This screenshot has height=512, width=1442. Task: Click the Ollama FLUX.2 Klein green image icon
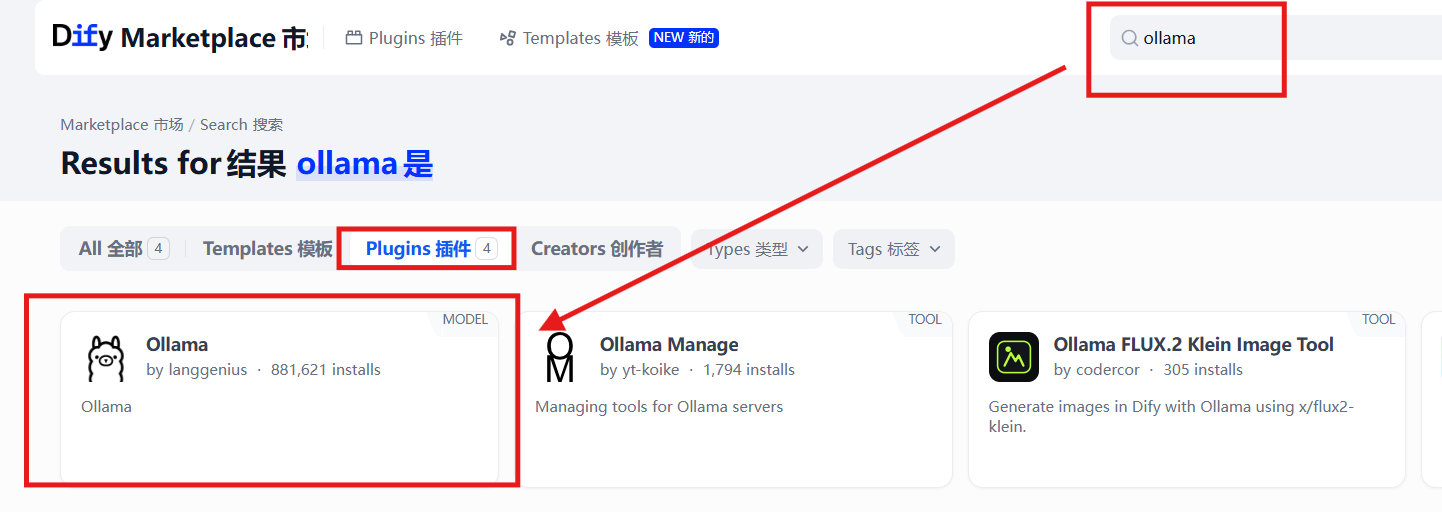[1014, 357]
